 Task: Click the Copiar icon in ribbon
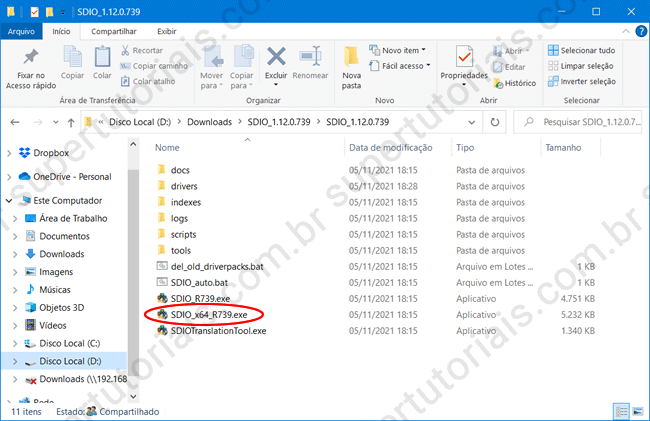[x=72, y=57]
